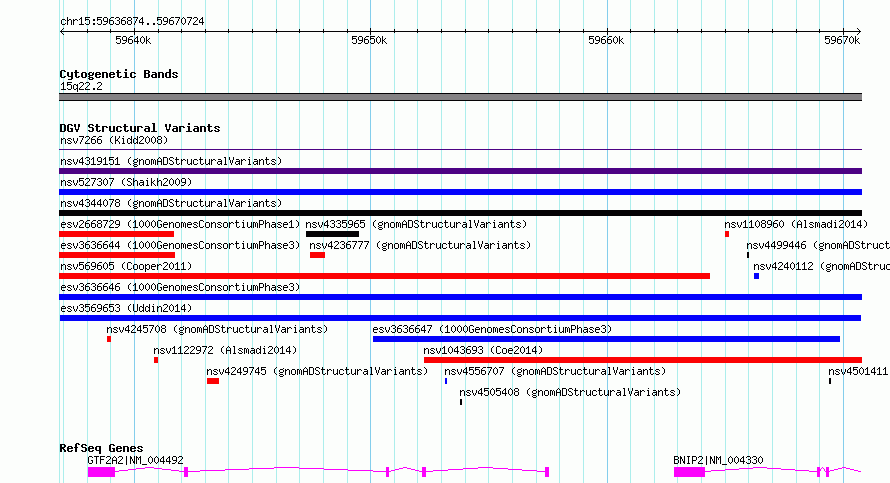Image resolution: width=890 pixels, height=483 pixels.
Task: Click the nsv1108960 (Alsmadi2014) label
Action: (796, 224)
